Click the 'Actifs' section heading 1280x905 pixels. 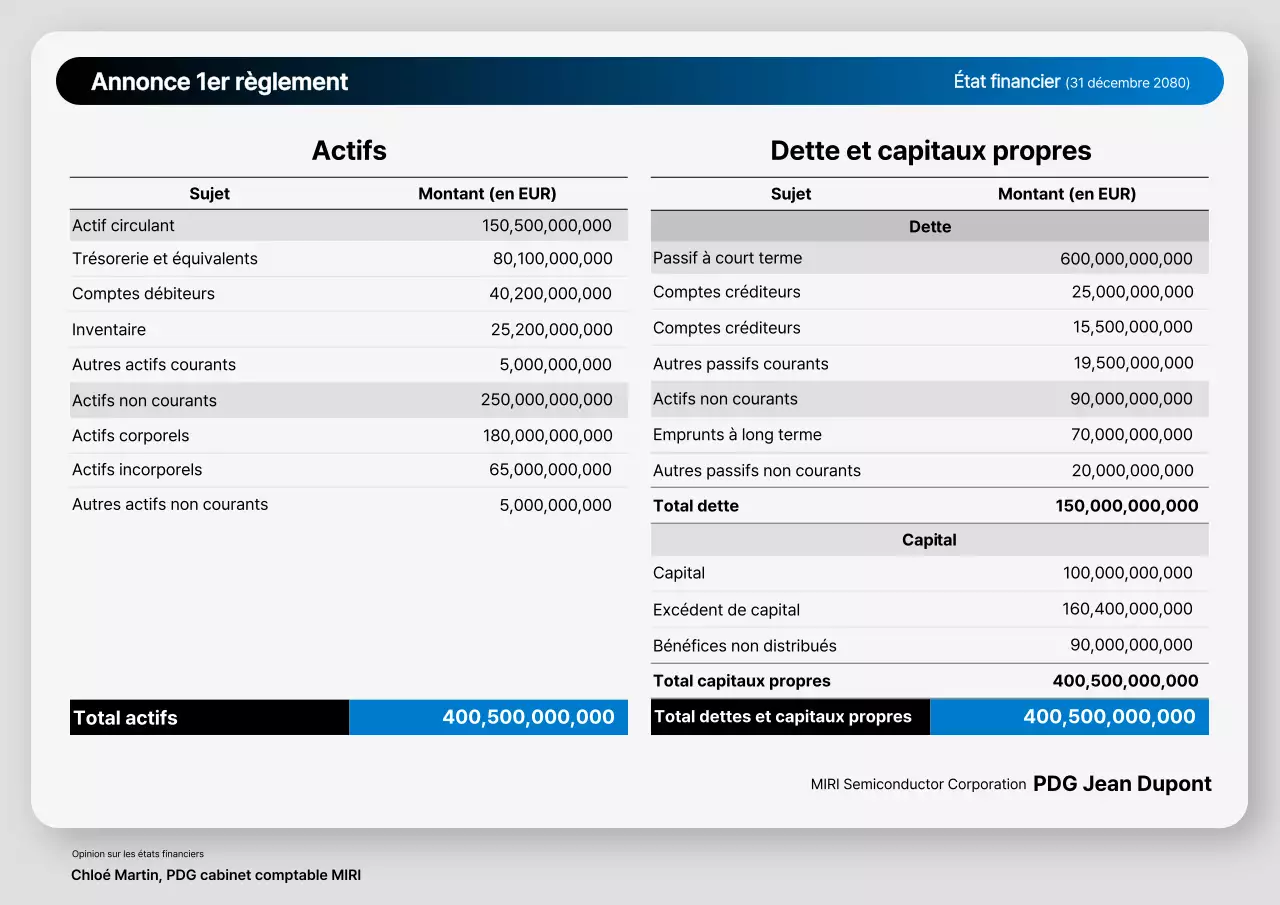349,150
